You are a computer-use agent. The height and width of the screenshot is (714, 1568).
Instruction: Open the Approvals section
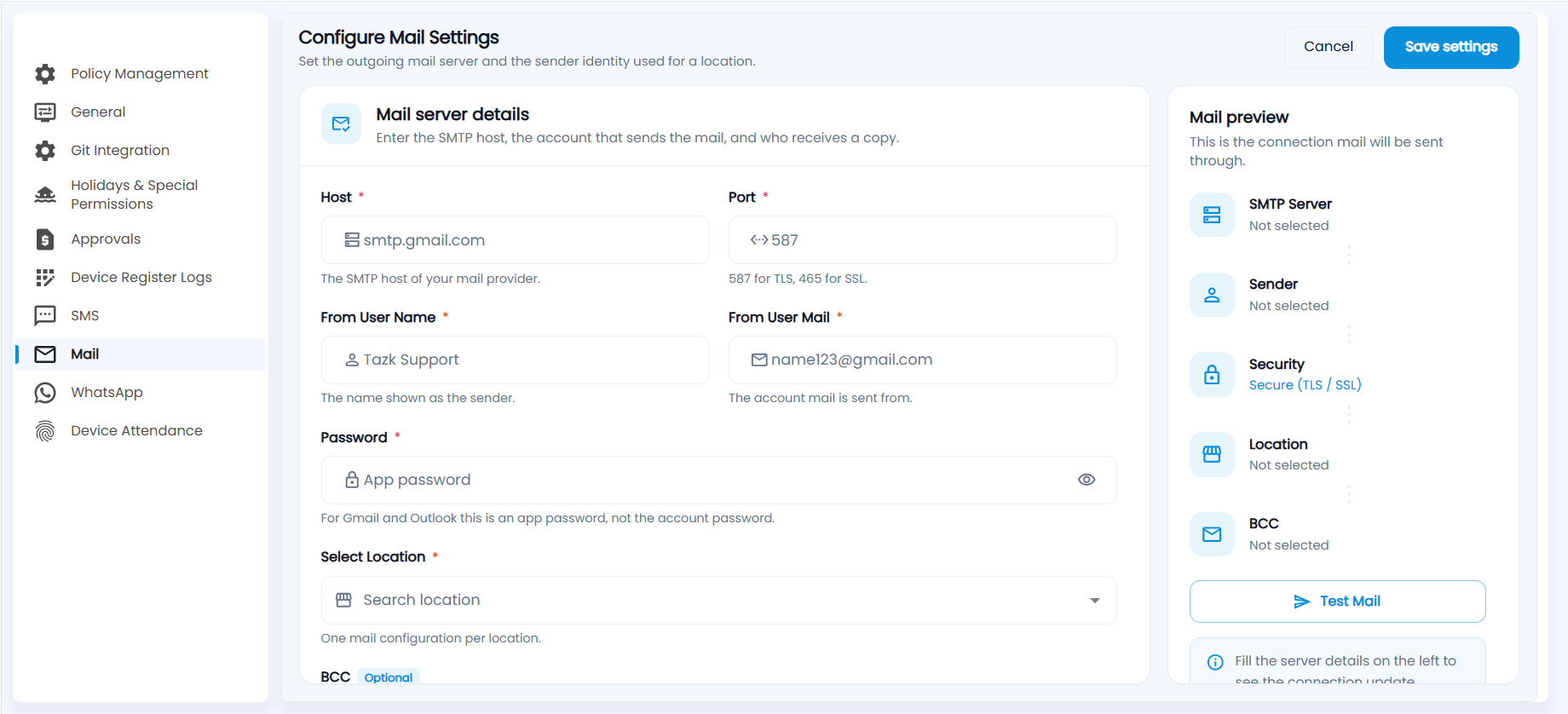(141, 239)
